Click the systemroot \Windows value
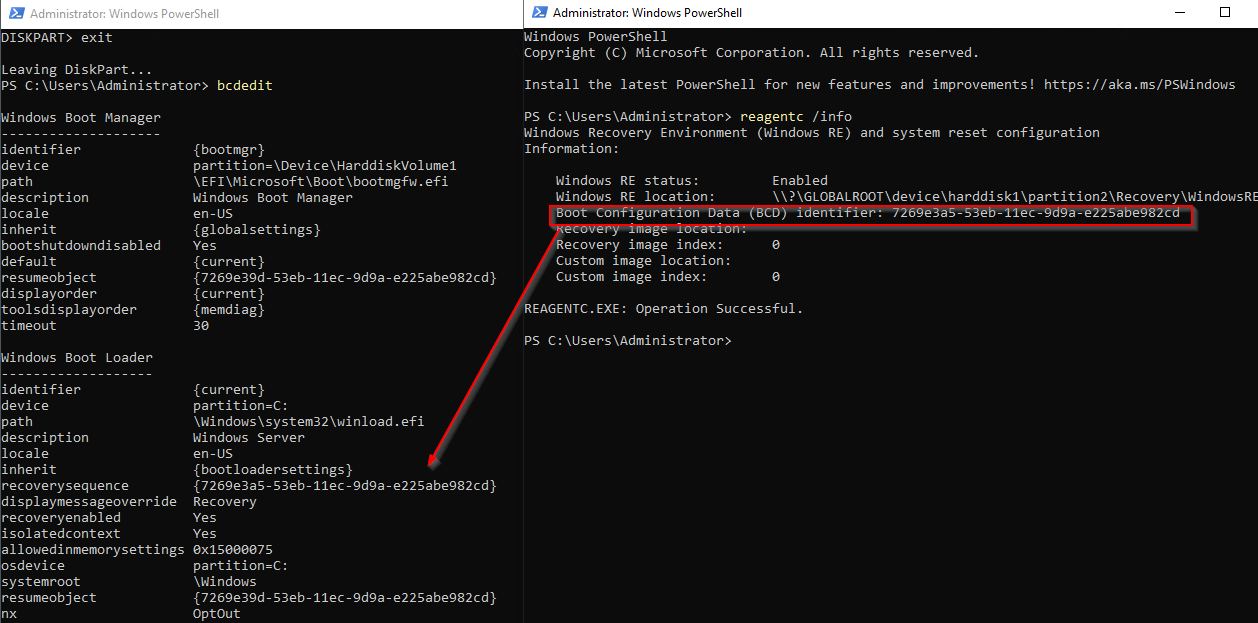Image resolution: width=1258 pixels, height=623 pixels. click(225, 582)
